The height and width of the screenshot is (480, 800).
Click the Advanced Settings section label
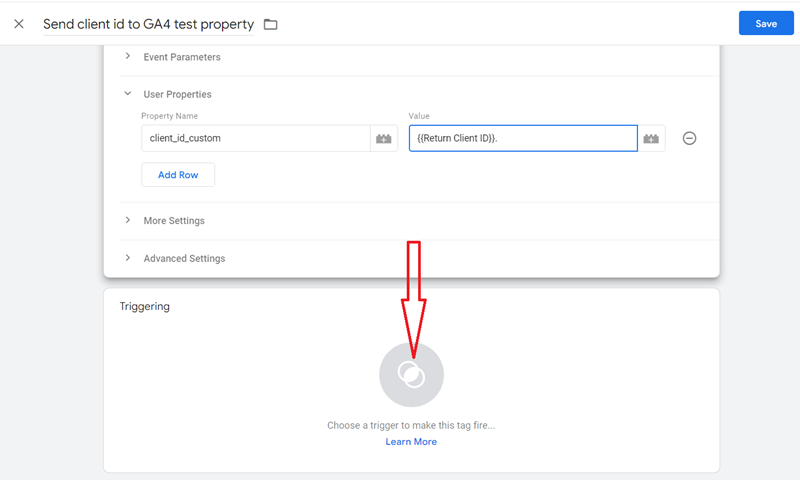coord(184,258)
